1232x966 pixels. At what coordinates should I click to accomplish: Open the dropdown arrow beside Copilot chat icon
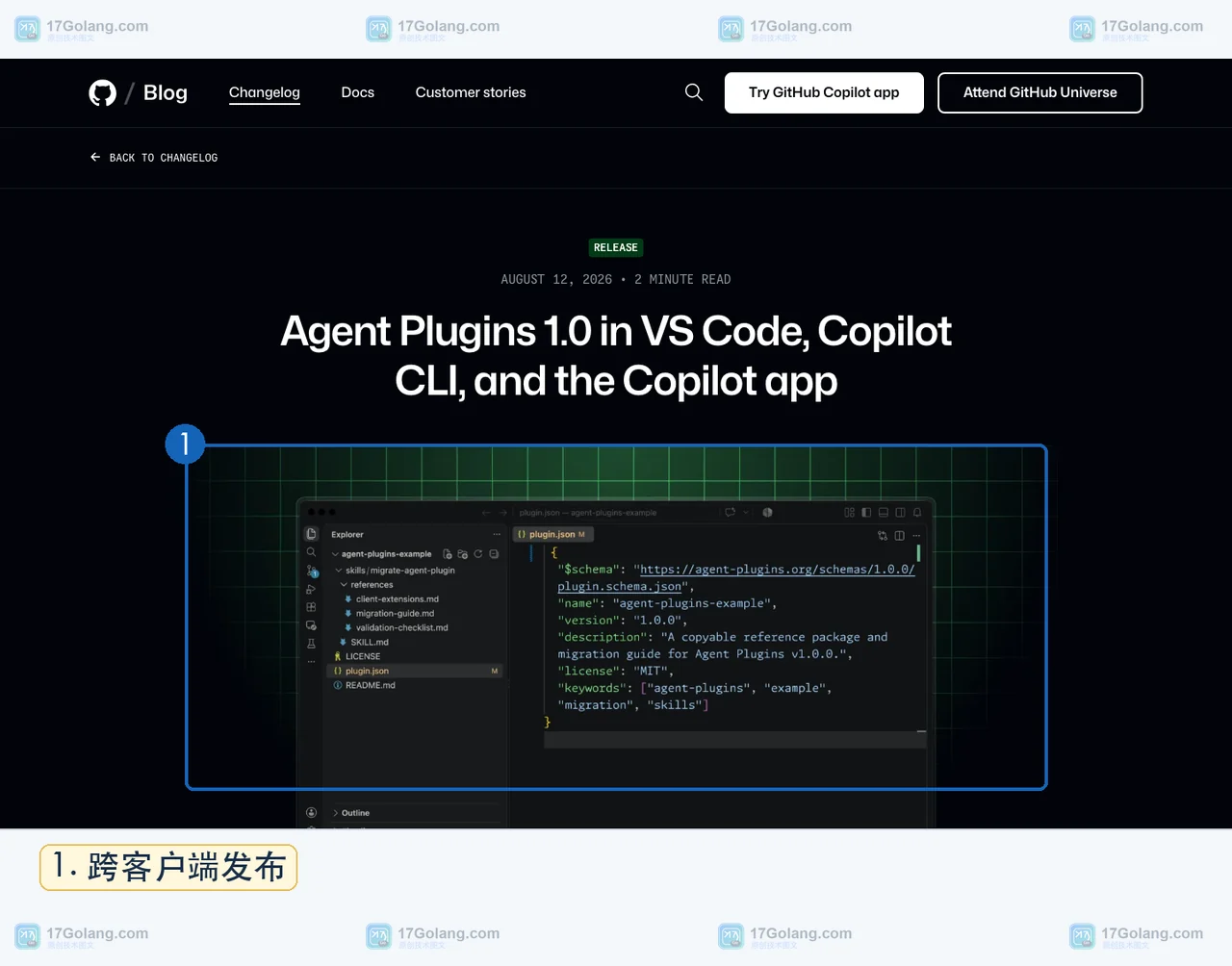(745, 513)
